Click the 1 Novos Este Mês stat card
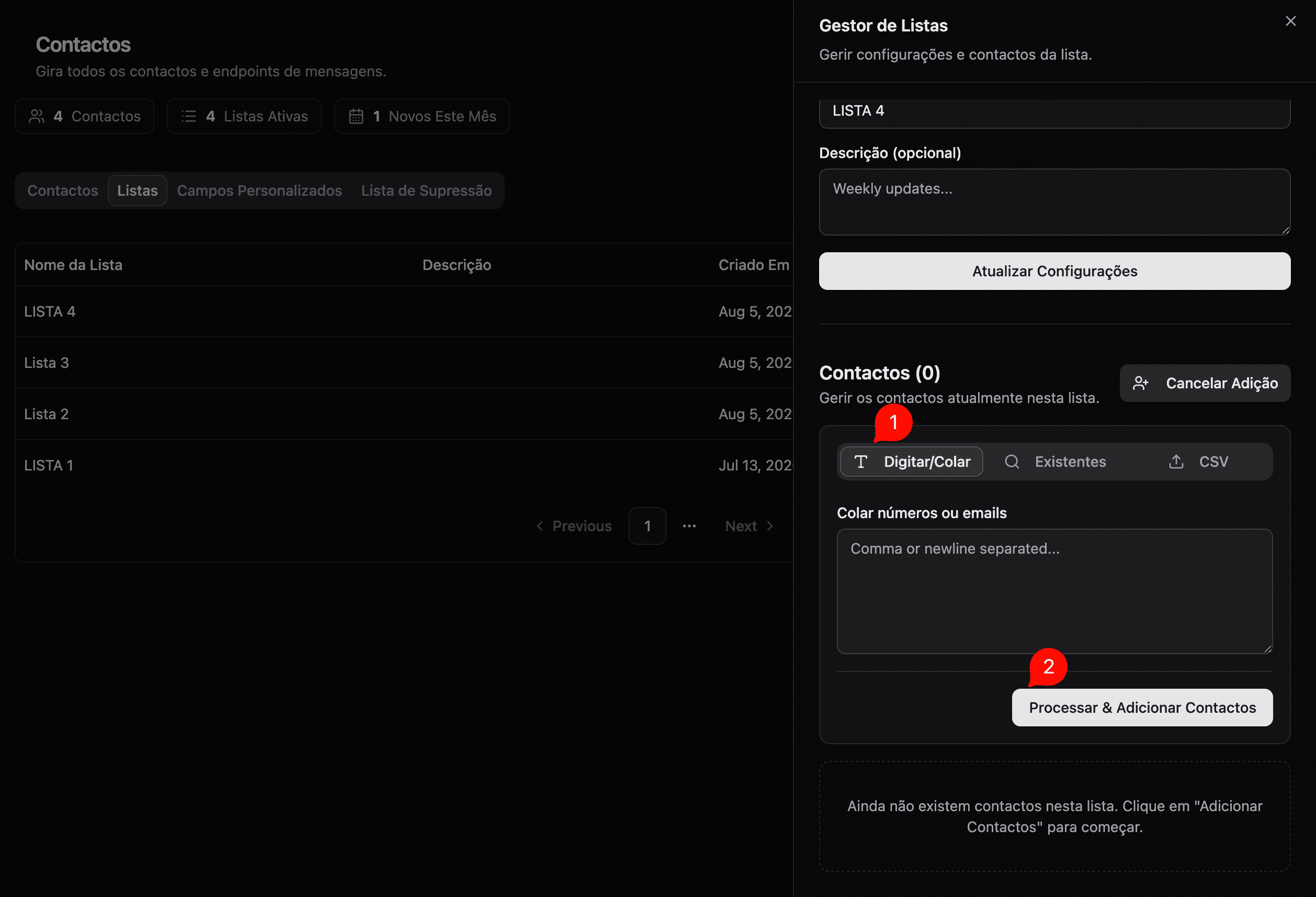This screenshot has width=1316, height=897. (x=422, y=116)
